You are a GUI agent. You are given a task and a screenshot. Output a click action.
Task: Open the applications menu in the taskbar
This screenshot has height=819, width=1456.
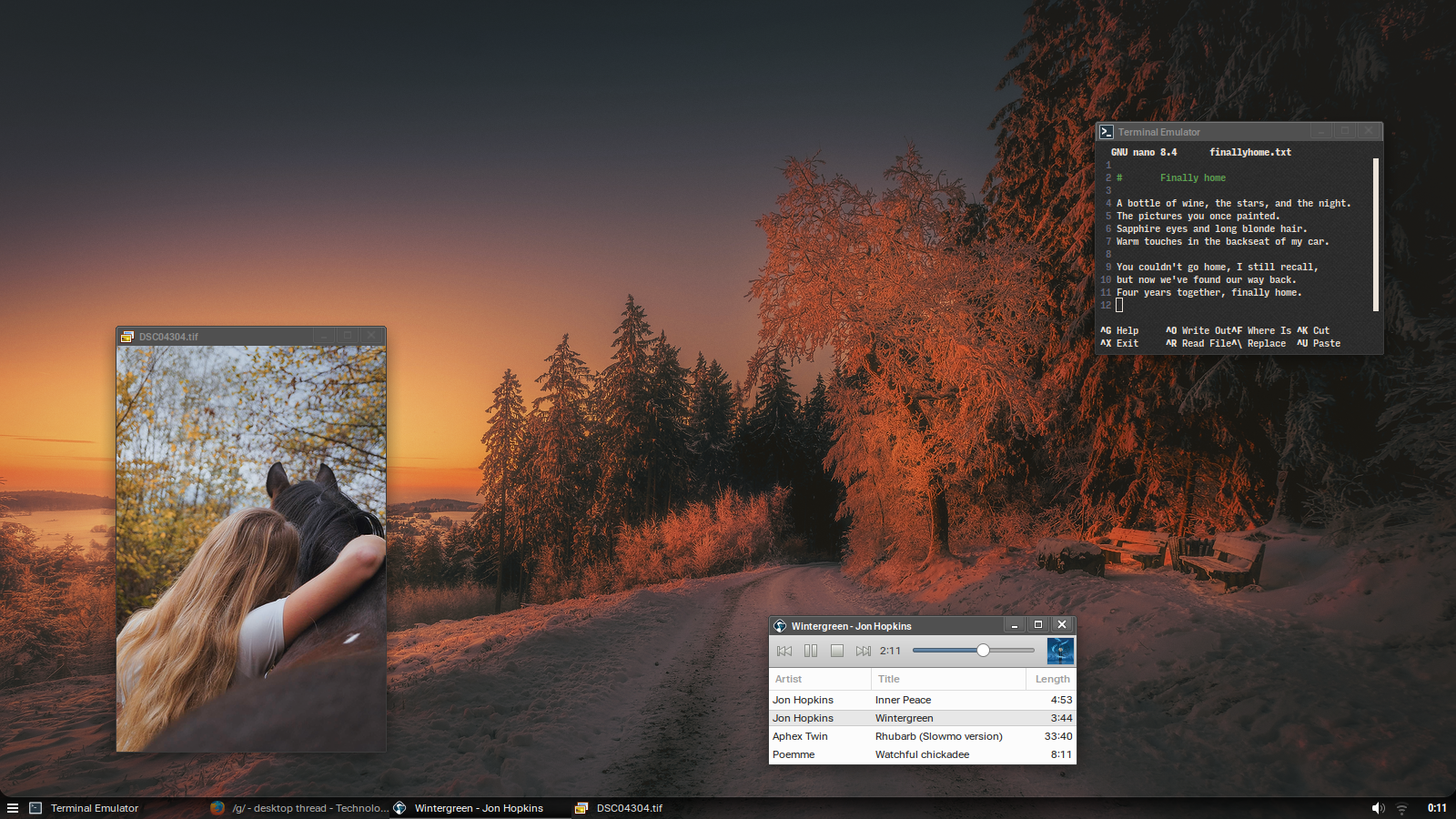point(13,808)
